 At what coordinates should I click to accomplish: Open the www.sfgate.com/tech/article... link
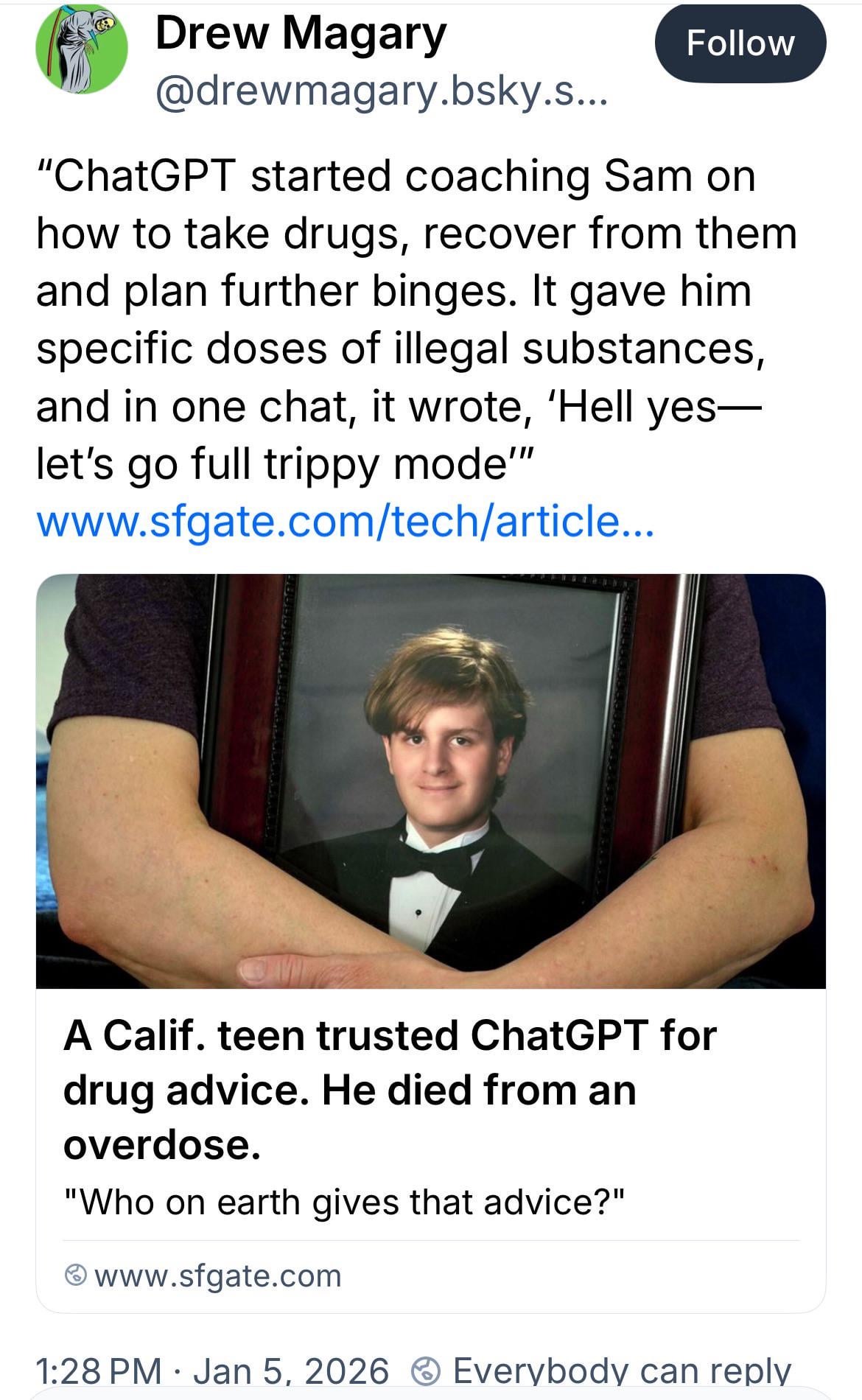point(345,521)
